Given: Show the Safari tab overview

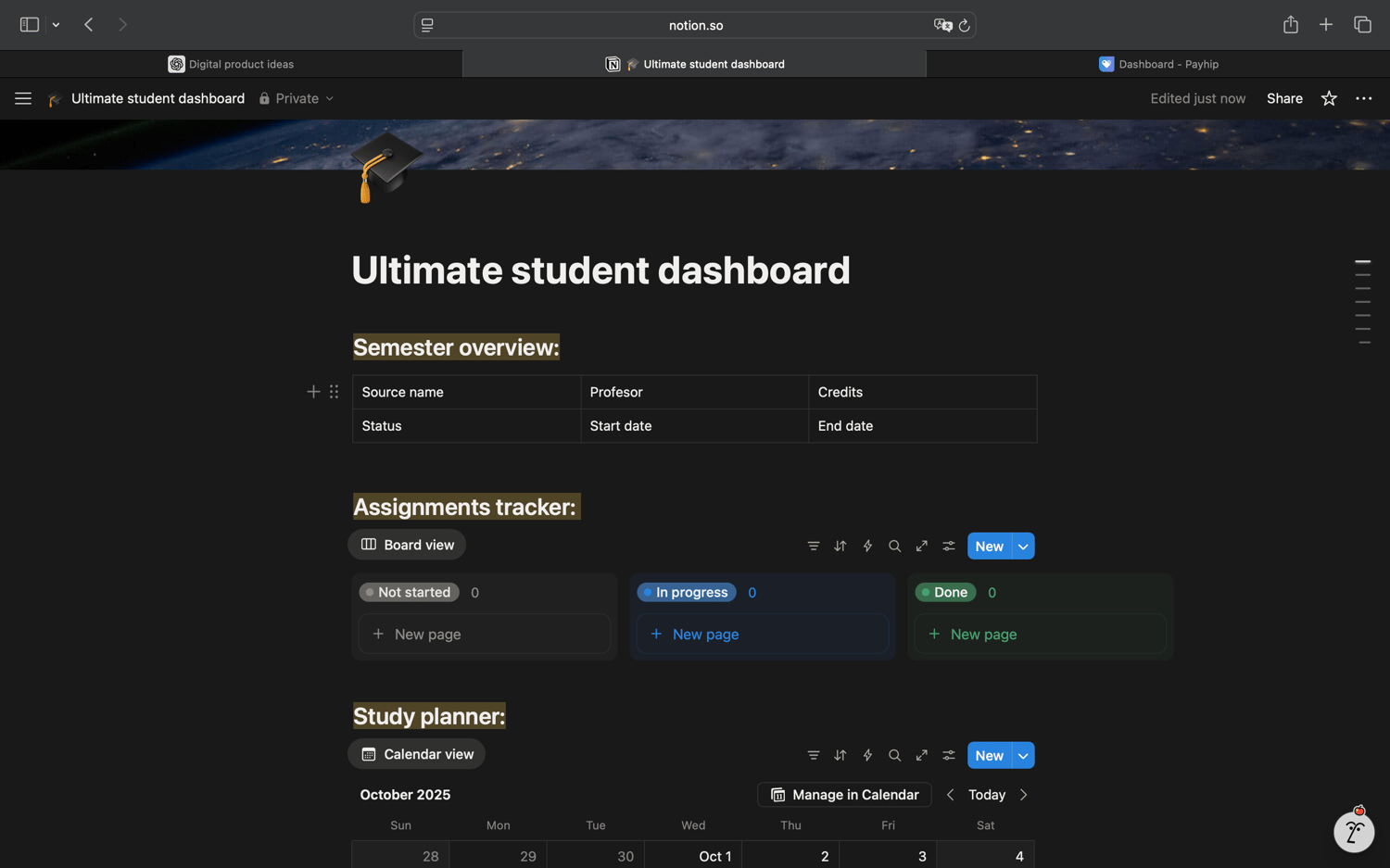Looking at the screenshot, I should (x=1362, y=25).
